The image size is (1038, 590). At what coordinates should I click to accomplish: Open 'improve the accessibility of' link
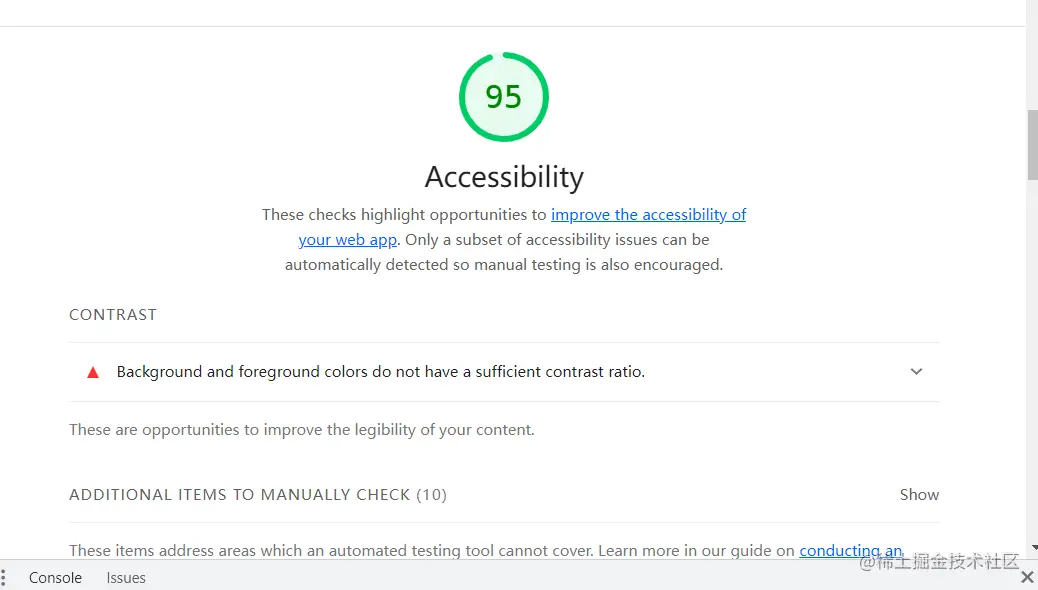point(648,214)
